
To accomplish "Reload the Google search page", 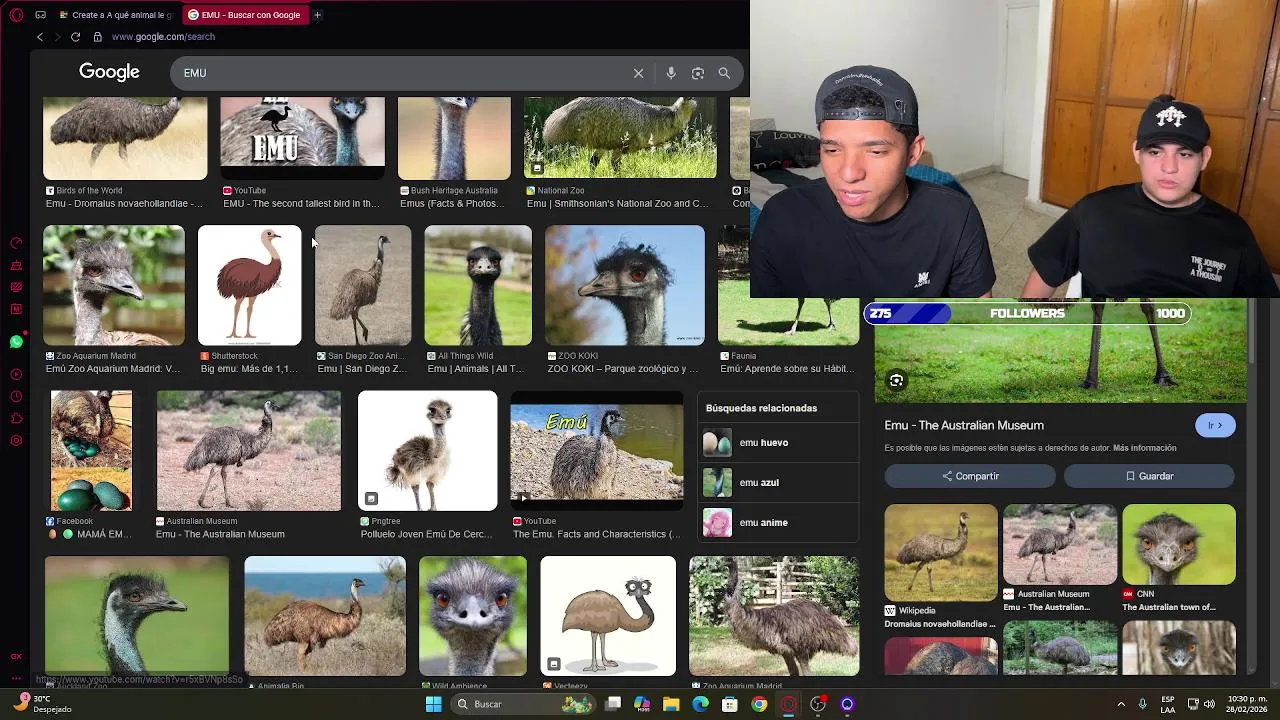I will (75, 37).
